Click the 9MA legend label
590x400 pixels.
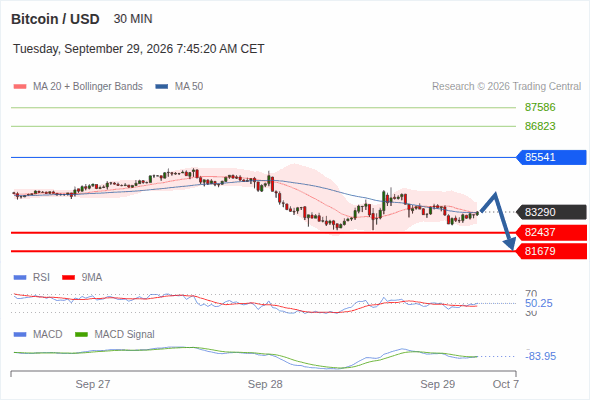coord(92,277)
